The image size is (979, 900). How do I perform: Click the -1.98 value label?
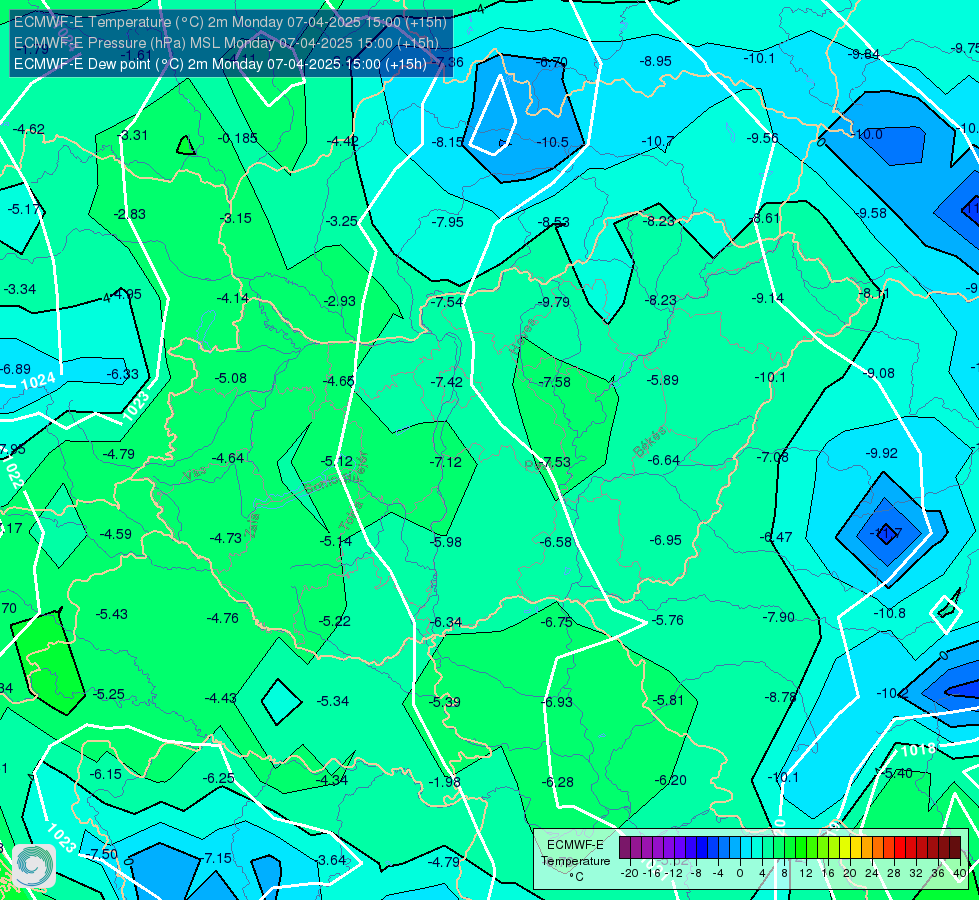445,782
